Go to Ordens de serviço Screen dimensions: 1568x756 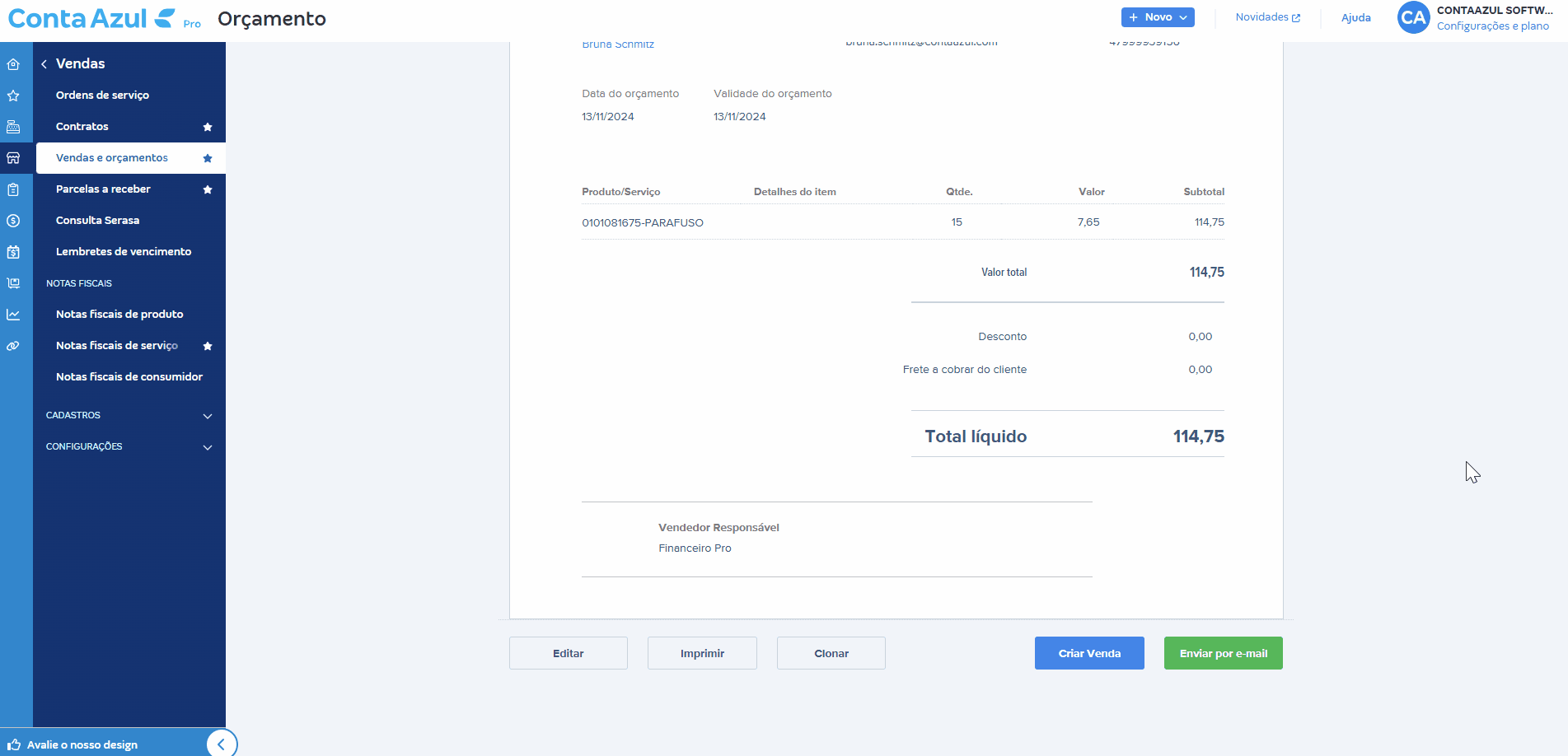click(x=102, y=96)
